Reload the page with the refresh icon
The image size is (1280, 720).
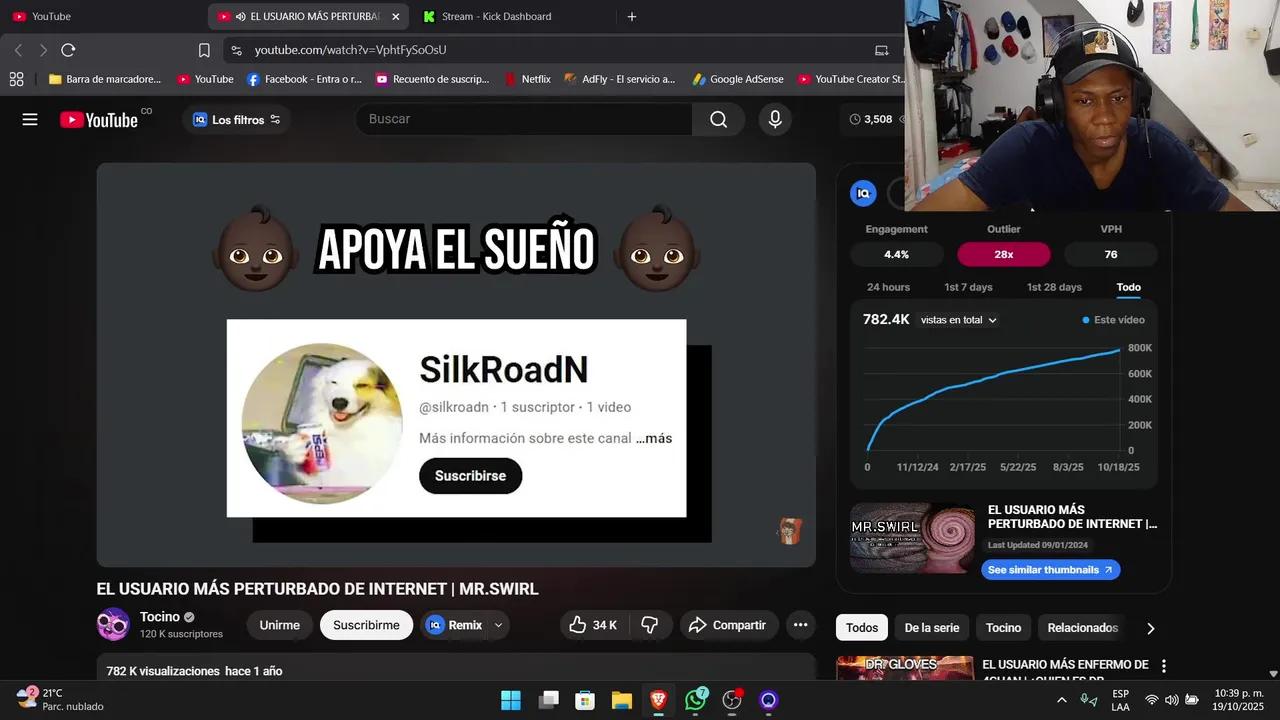coord(68,50)
